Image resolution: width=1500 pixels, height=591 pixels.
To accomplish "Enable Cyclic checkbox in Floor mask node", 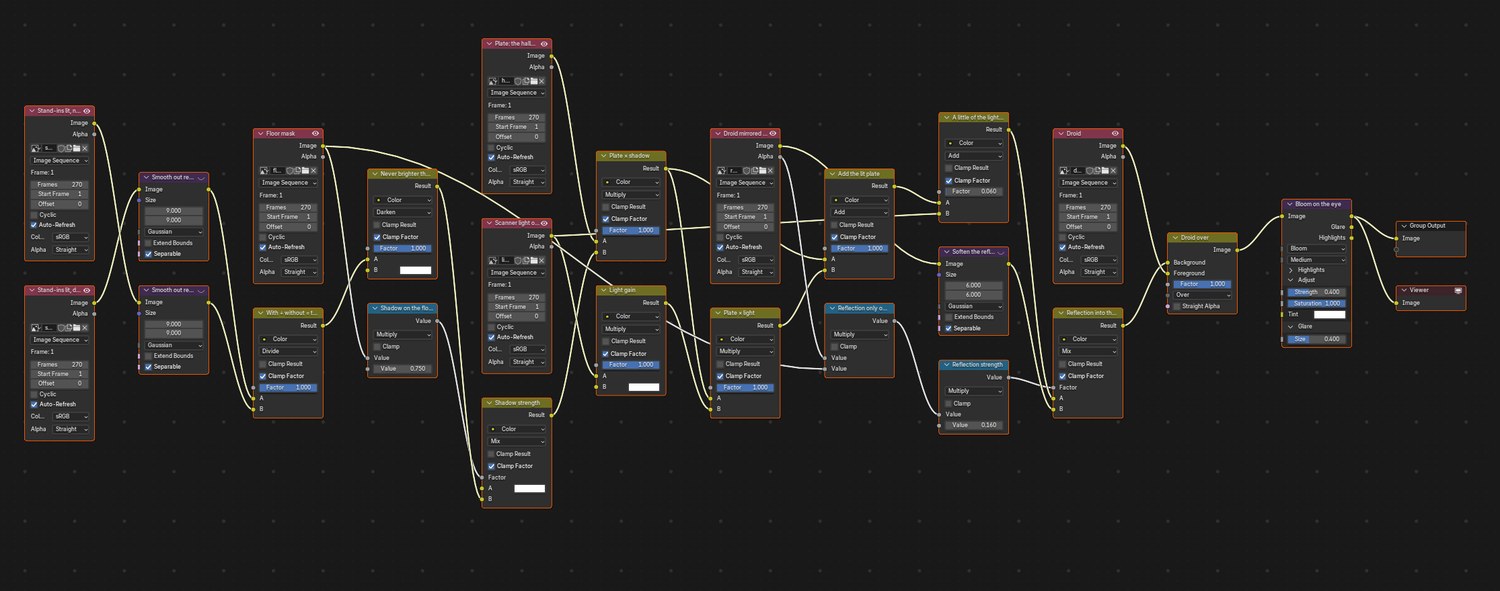I will click(x=263, y=237).
